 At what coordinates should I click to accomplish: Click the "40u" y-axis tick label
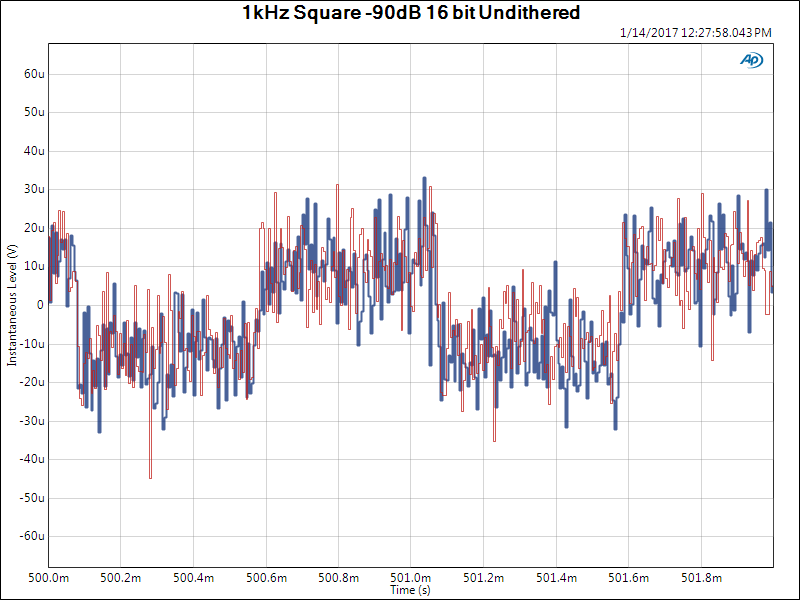point(34,151)
